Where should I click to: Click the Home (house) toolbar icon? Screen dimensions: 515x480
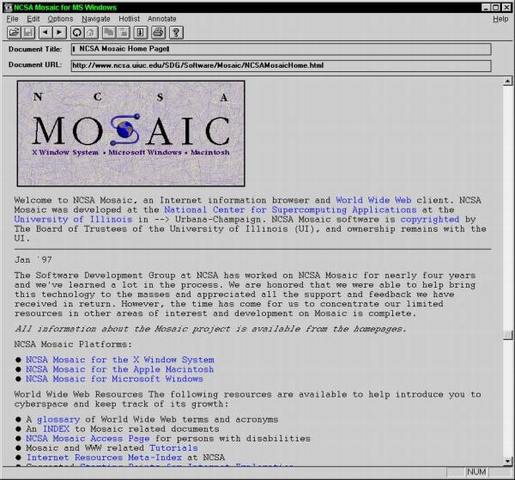[91, 33]
